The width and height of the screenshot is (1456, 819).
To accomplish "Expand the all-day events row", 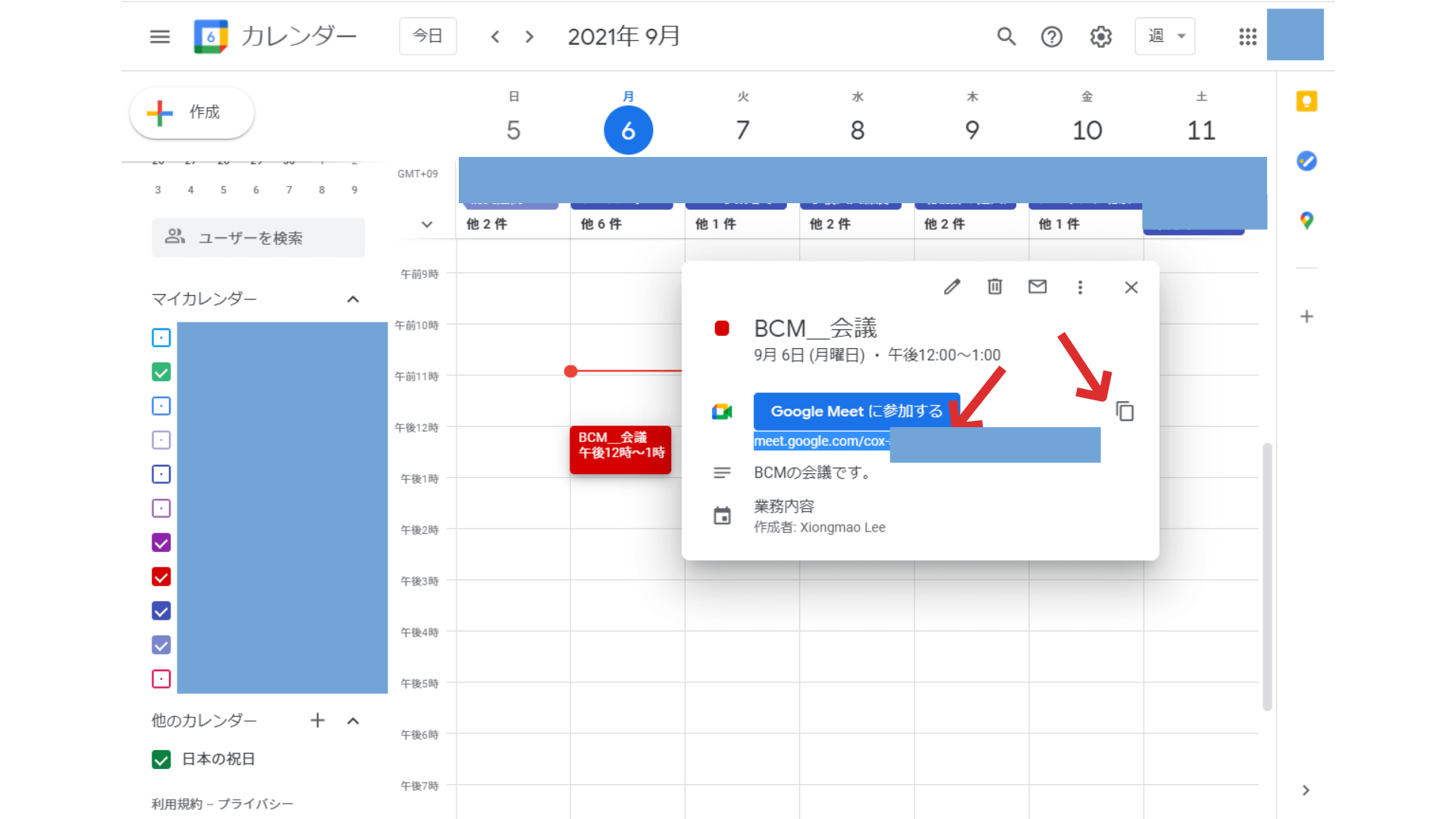I will (426, 224).
